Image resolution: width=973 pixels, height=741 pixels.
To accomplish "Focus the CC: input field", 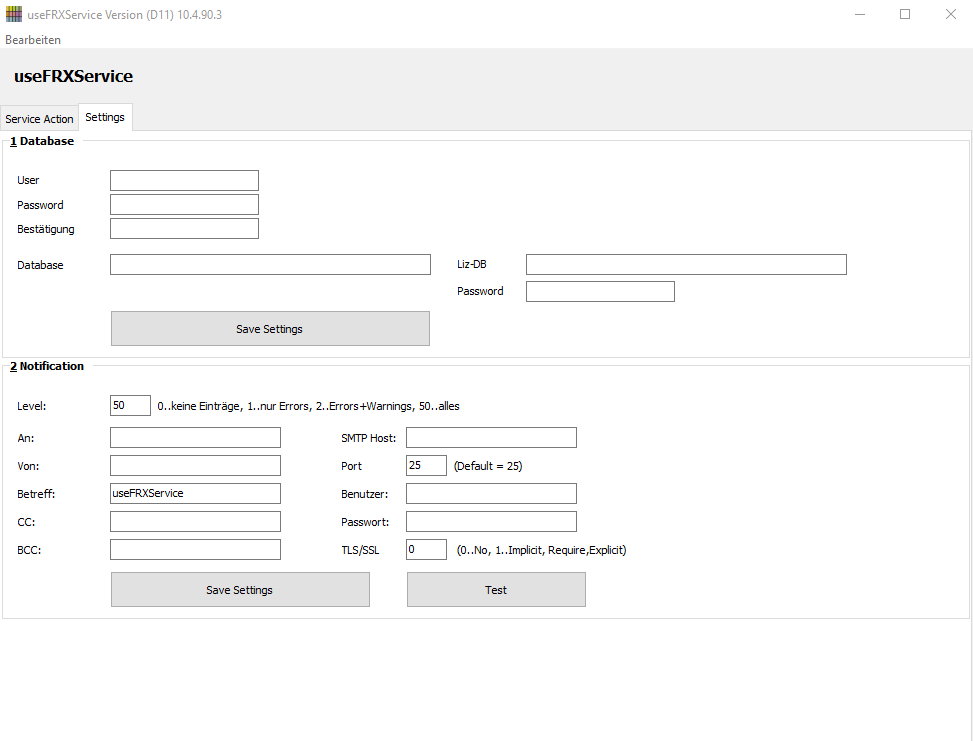I will [195, 521].
